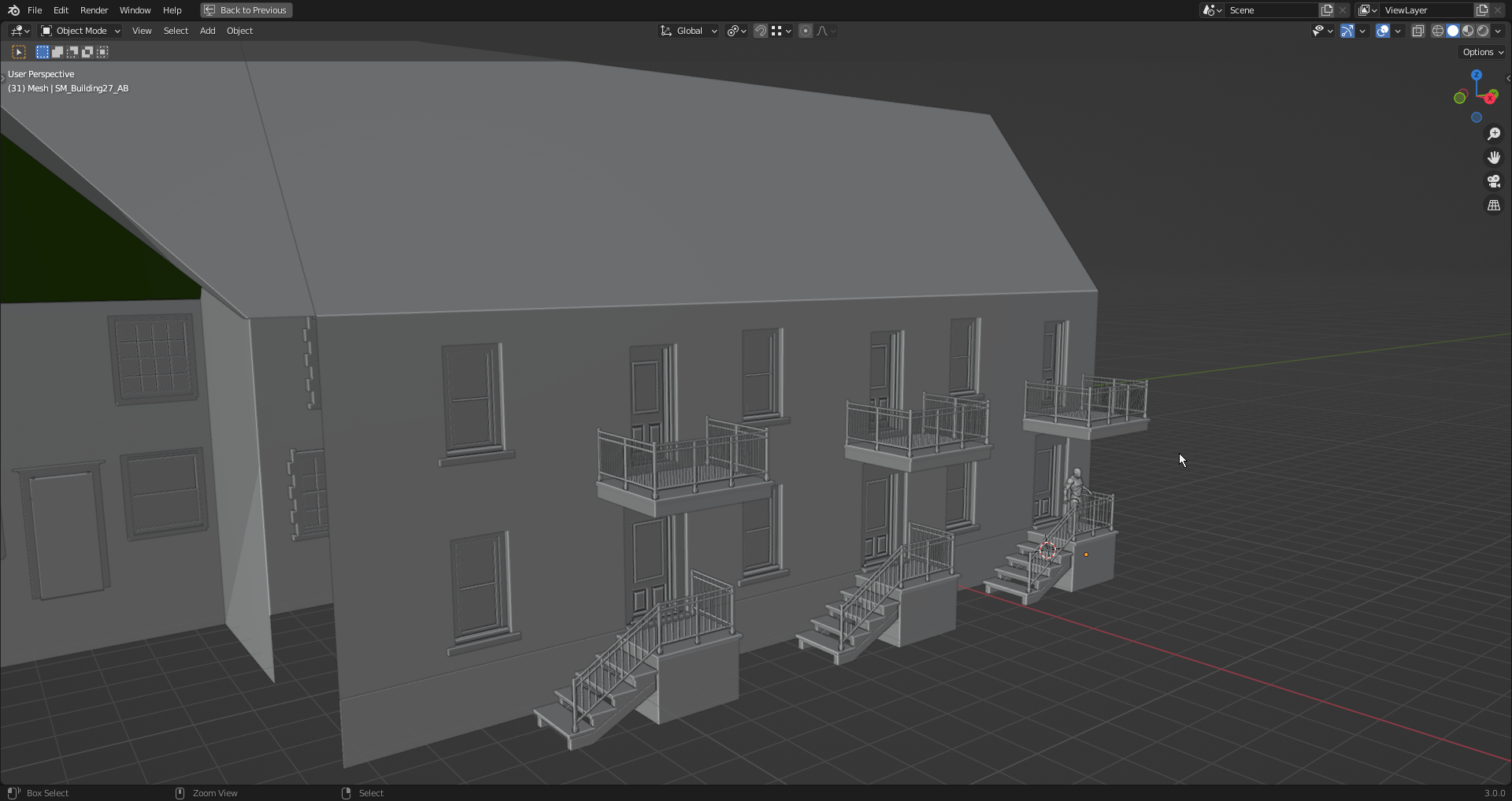Toggle viewport overlays display
Viewport: 1512px width, 801px height.
(x=1382, y=31)
